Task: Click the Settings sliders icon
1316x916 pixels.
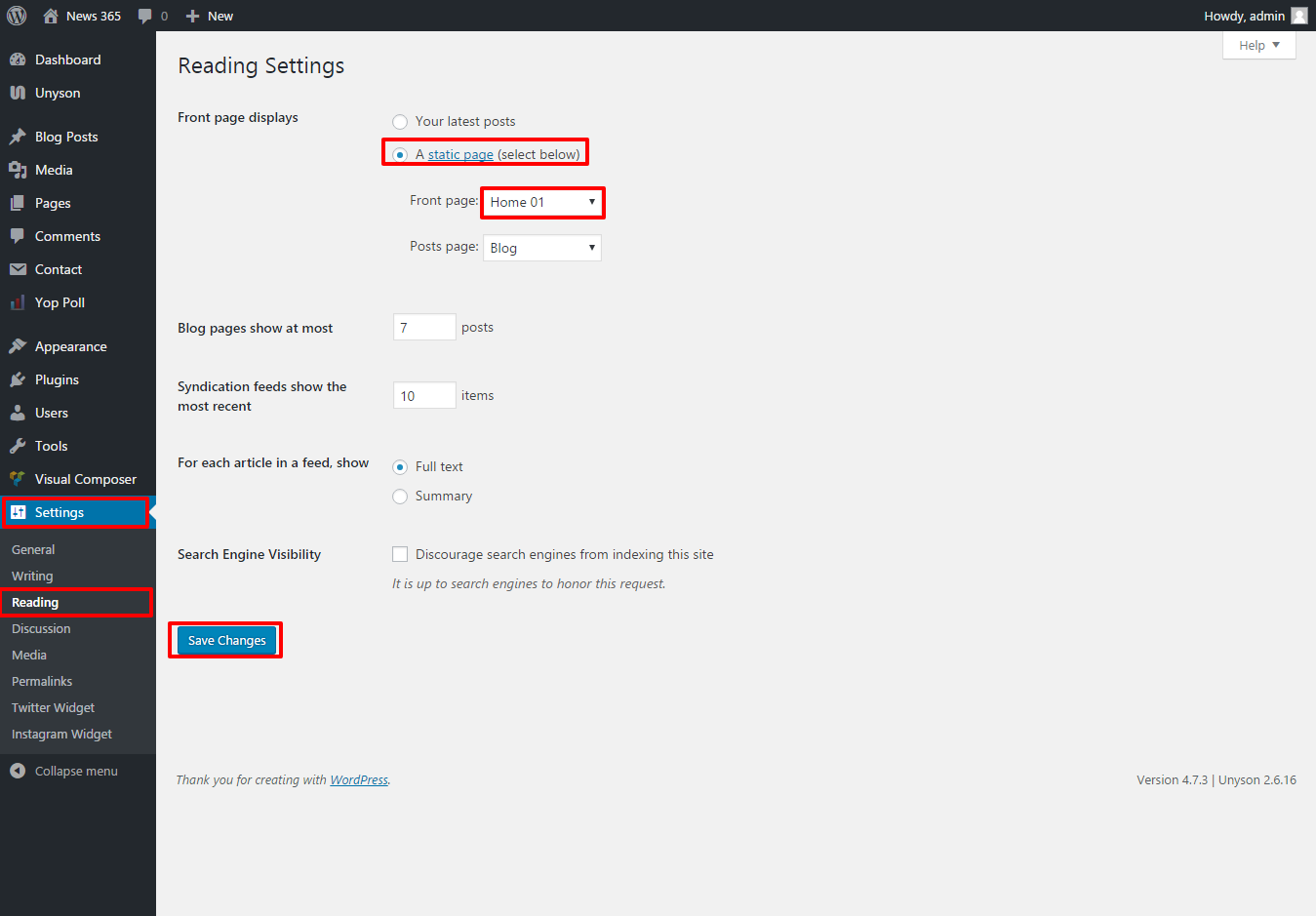Action: coord(18,512)
